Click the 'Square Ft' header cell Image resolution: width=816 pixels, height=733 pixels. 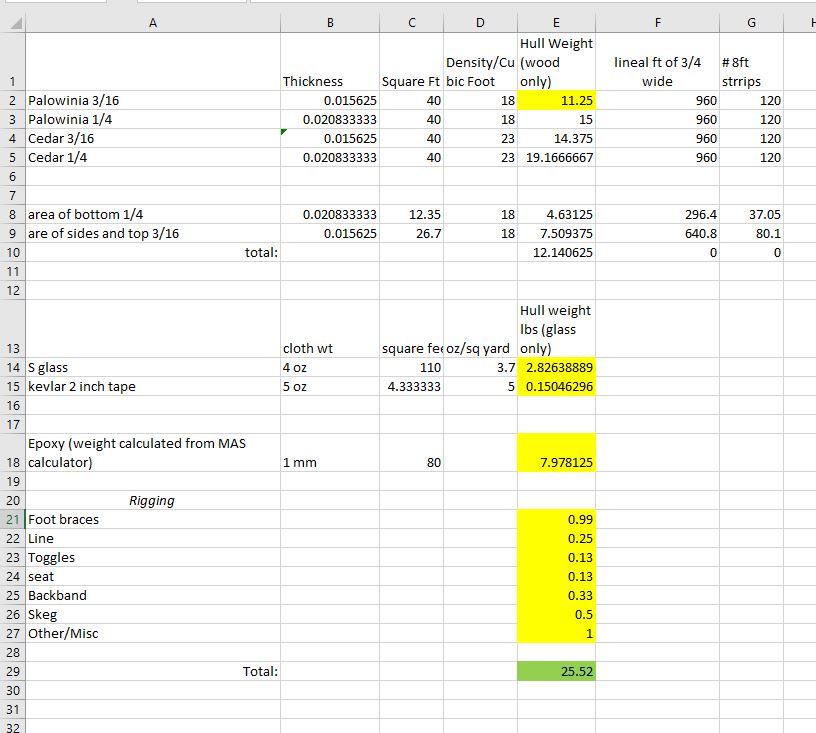point(412,62)
